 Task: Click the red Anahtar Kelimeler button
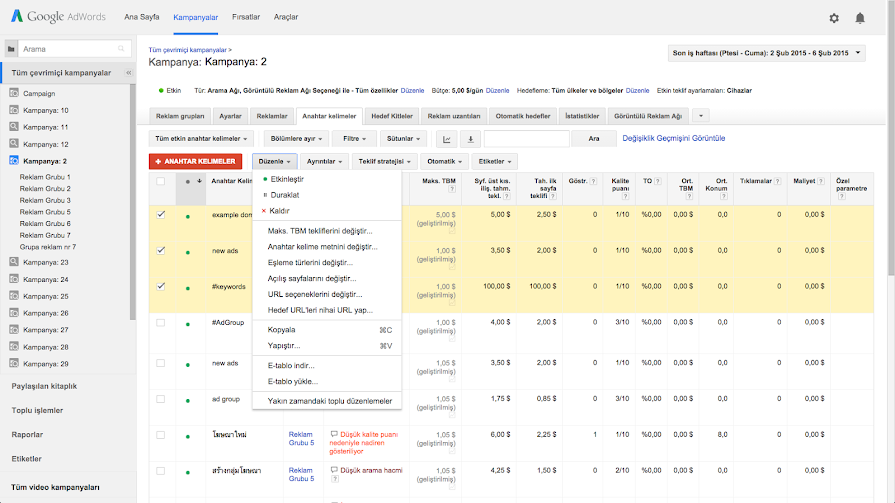(x=195, y=161)
